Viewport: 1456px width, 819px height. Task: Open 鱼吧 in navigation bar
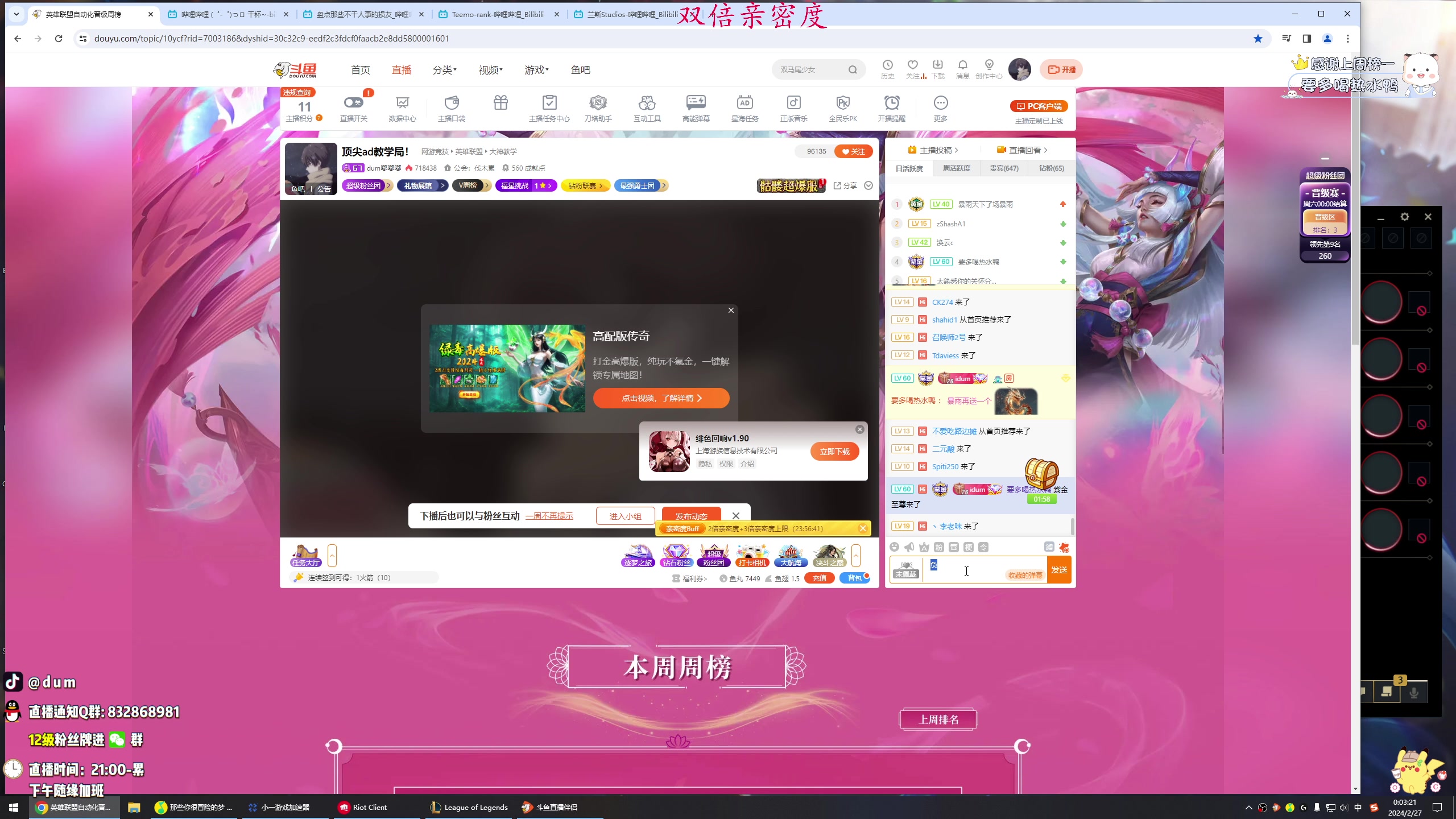(580, 69)
